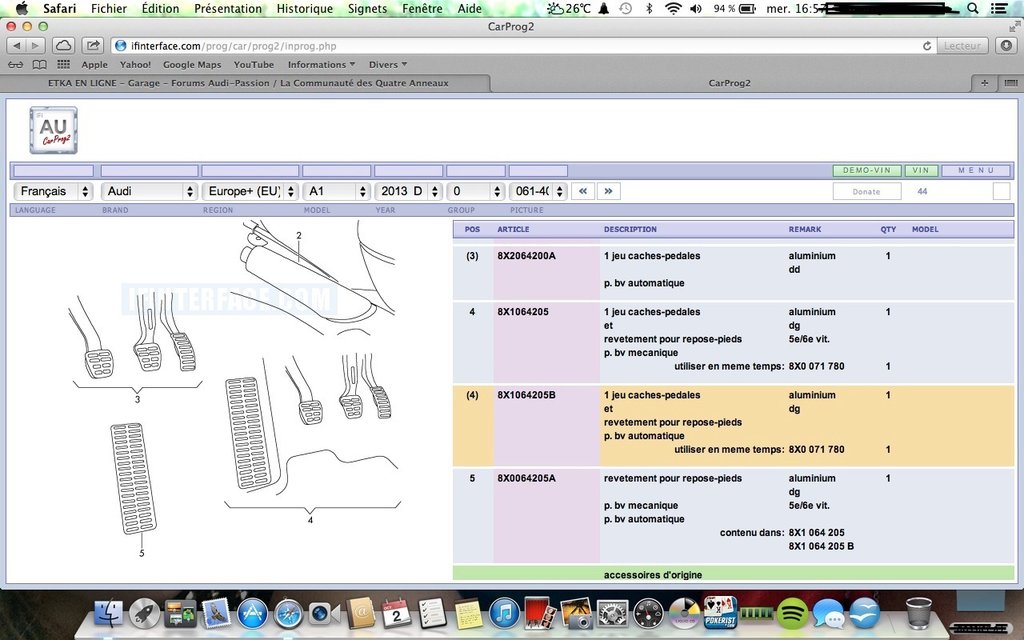Open the Year dropdown showing 2013 D
Viewport: 1024px width, 640px height.
click(x=406, y=191)
